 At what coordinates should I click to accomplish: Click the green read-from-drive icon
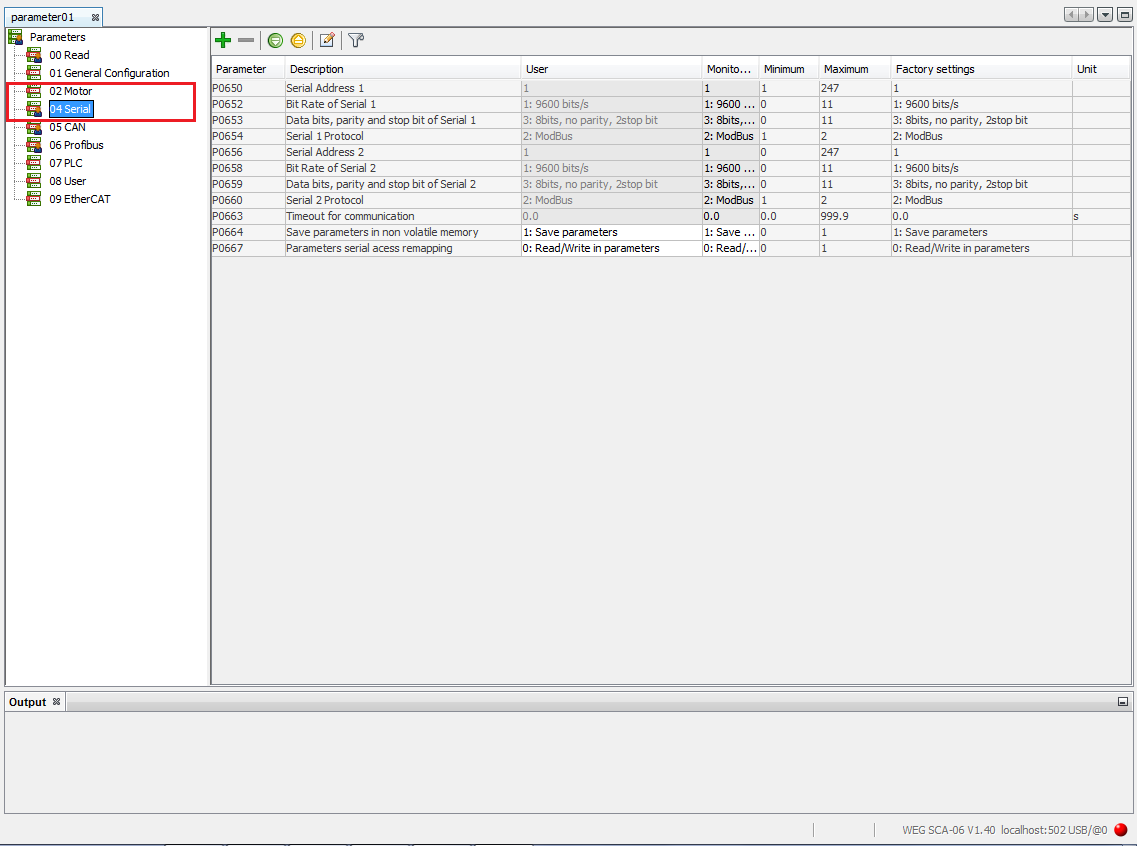coord(275,40)
